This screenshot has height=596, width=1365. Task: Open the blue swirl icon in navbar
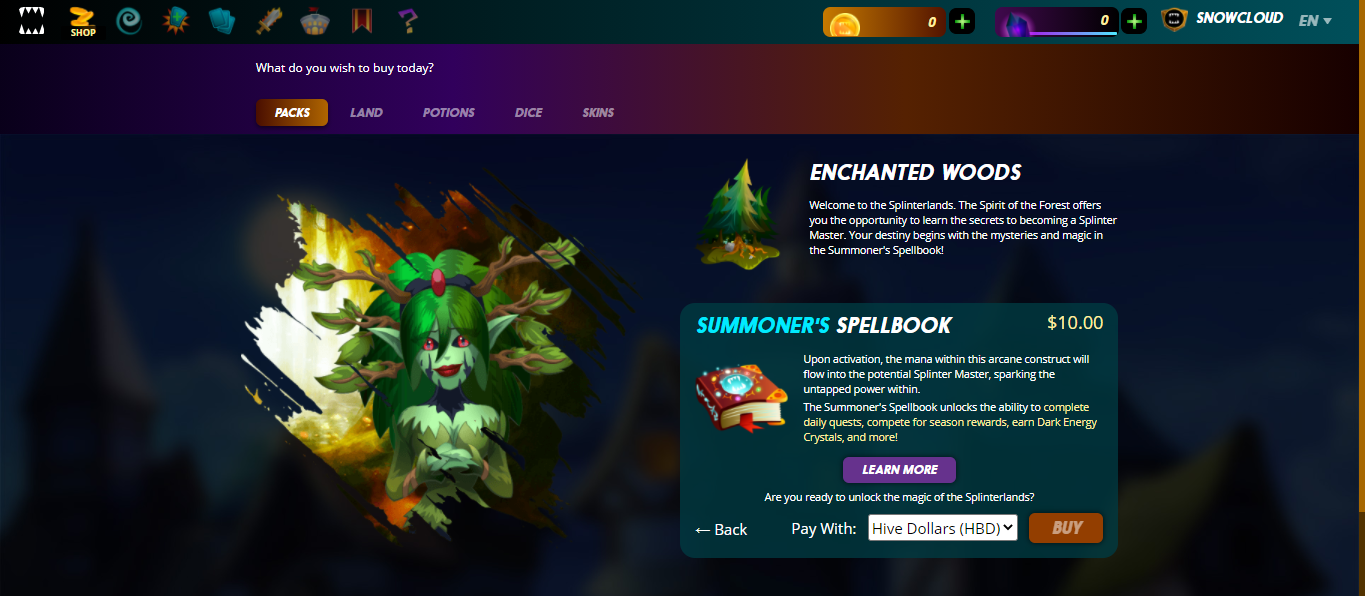[x=129, y=21]
